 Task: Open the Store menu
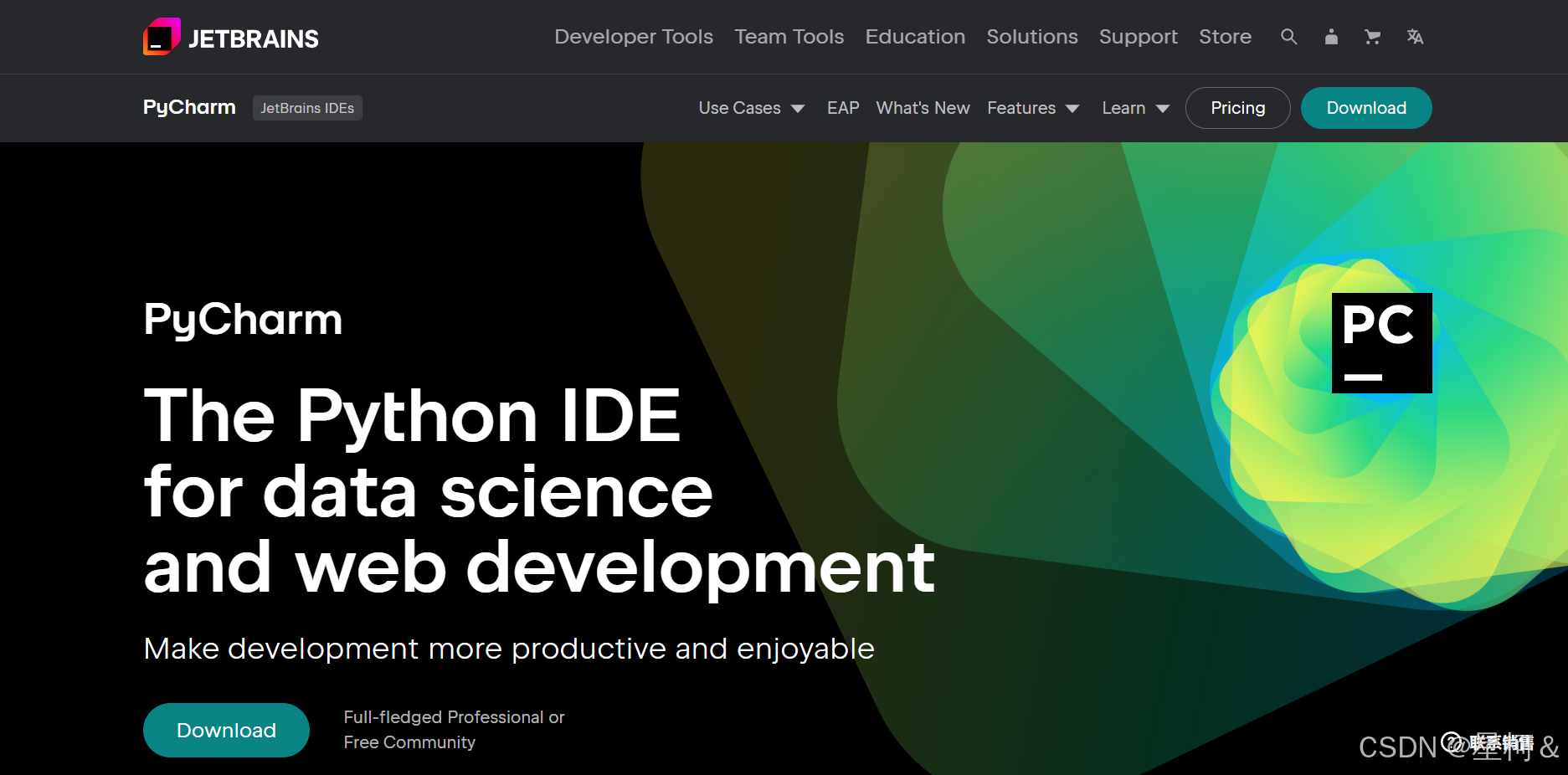1225,37
